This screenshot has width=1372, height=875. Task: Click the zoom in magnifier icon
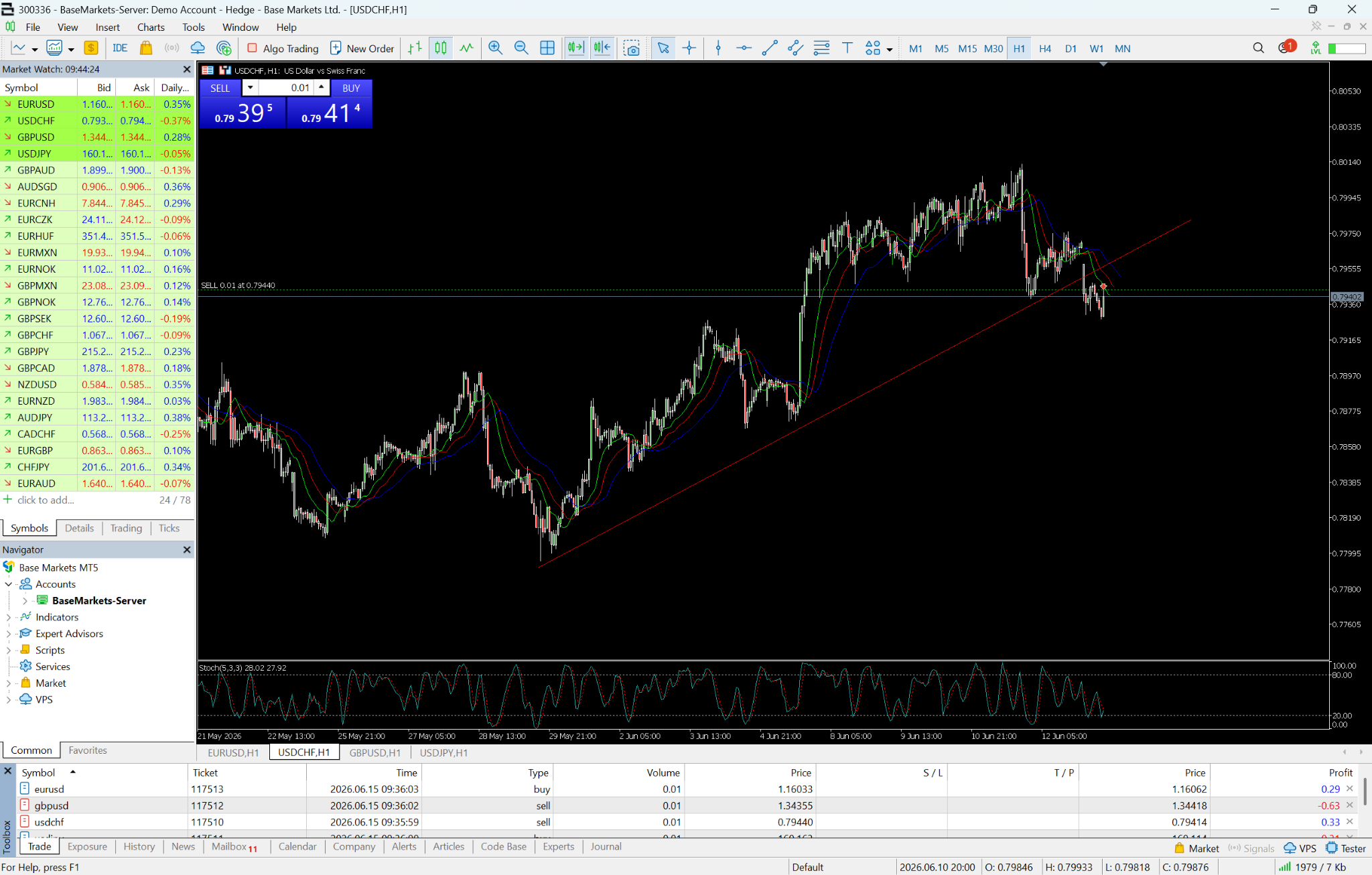click(x=495, y=48)
